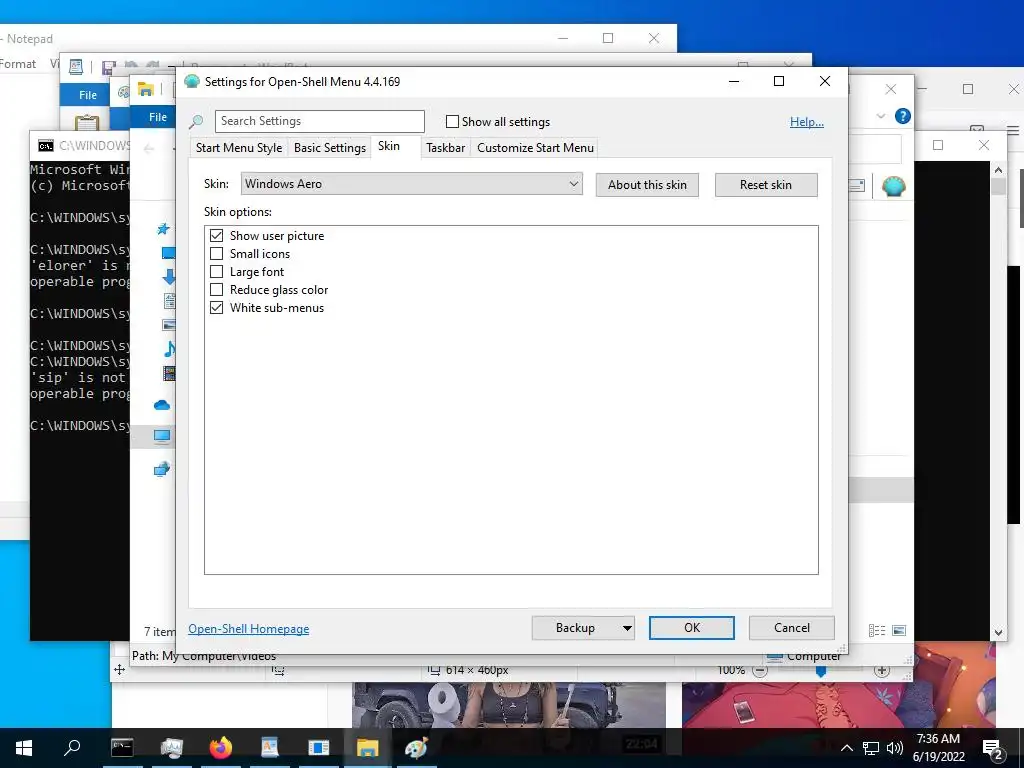Open the Windows Start menu
The width and height of the screenshot is (1024, 768).
tap(24, 748)
